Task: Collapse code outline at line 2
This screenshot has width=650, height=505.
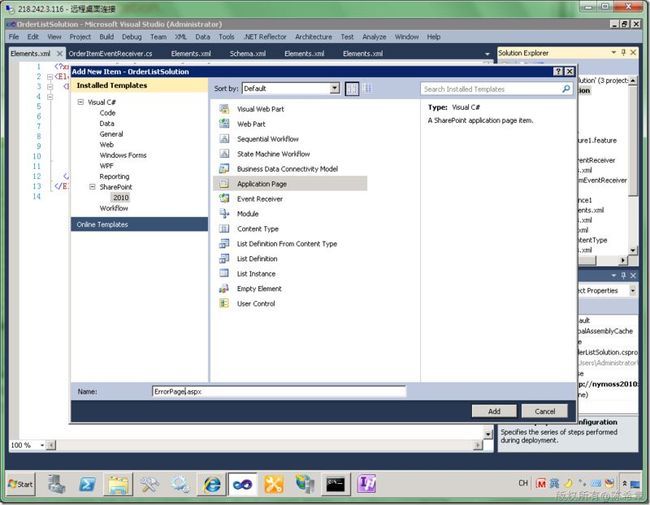Action: [50, 77]
